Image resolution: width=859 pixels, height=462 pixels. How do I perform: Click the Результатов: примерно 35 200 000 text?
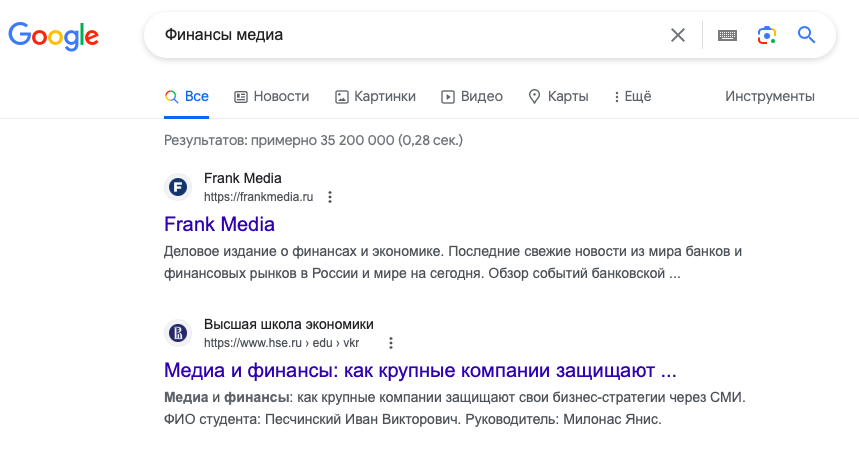coord(313,140)
